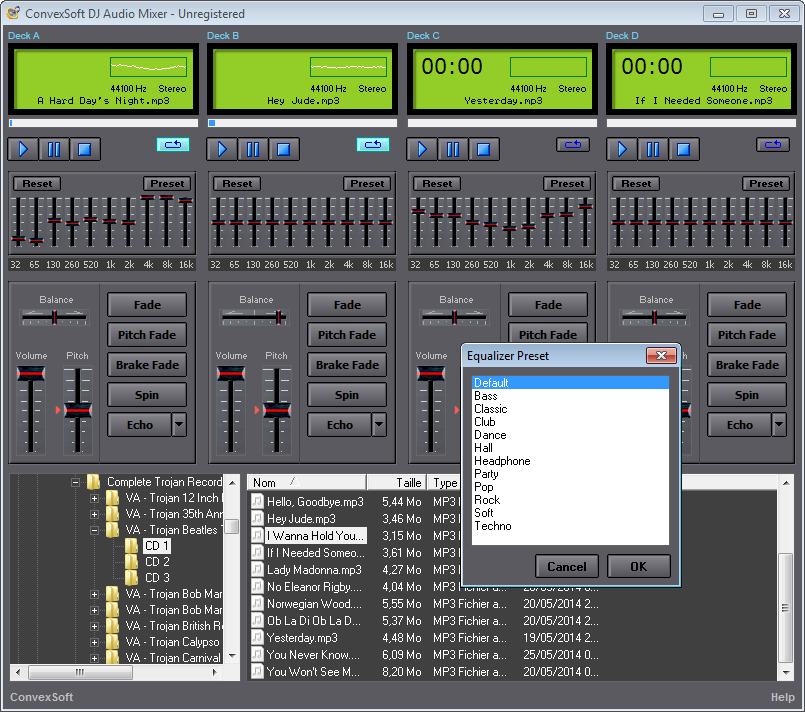805x712 pixels.
Task: Click Brake Fade button on Deck D
Action: tap(747, 365)
